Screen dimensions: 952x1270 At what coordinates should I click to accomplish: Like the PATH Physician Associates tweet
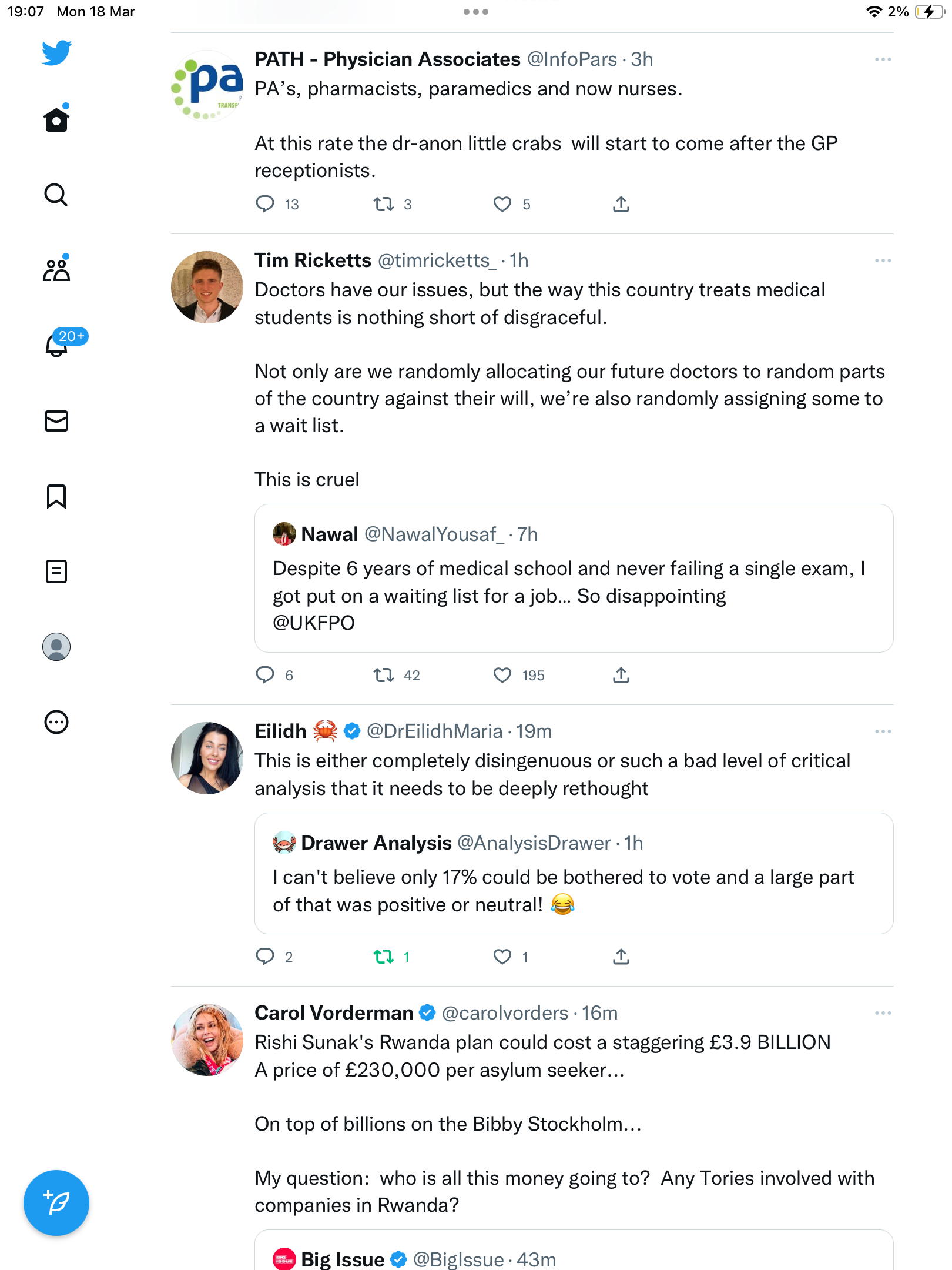pos(502,204)
